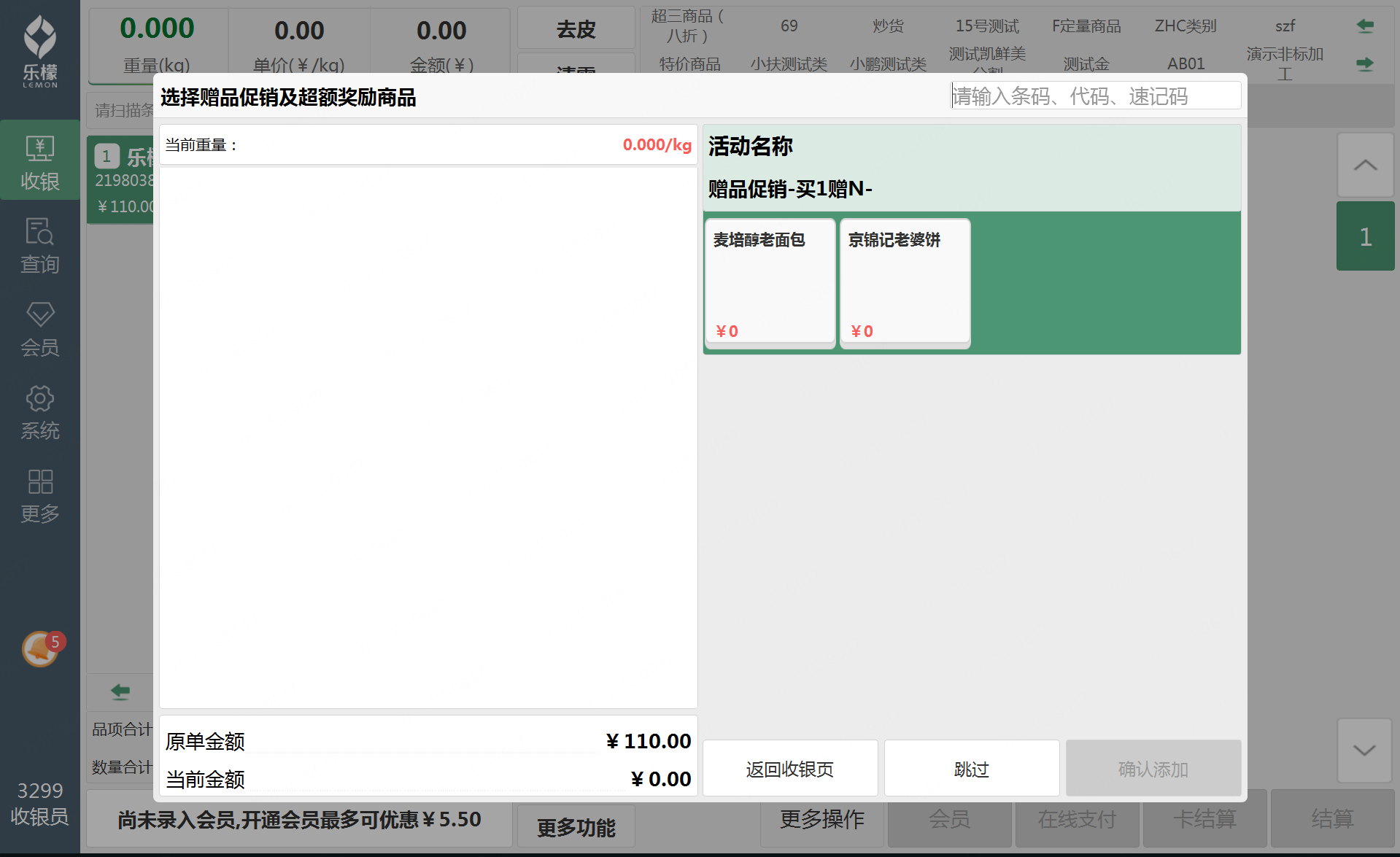This screenshot has width=1400, height=857.
Task: Select category 超三商品(八折)
Action: coord(689,26)
